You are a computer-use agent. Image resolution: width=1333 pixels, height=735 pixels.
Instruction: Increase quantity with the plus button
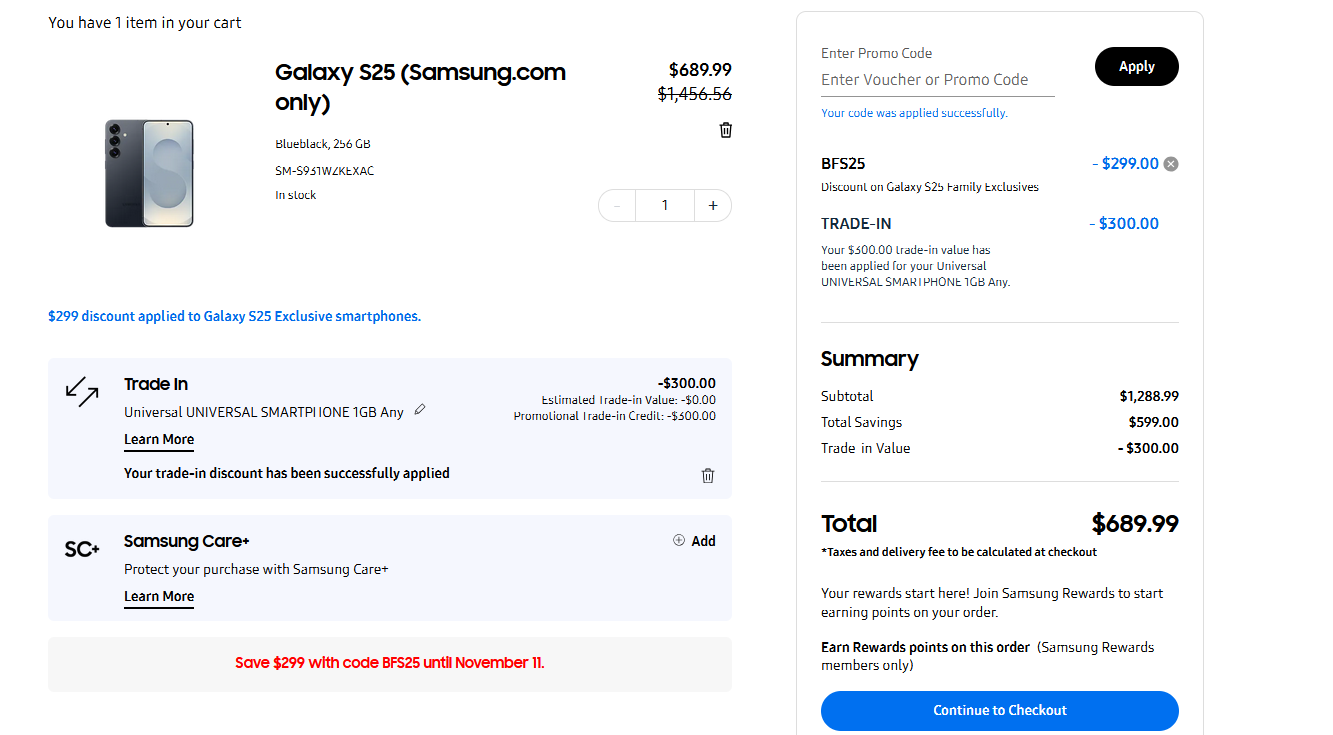pyautogui.click(x=713, y=206)
